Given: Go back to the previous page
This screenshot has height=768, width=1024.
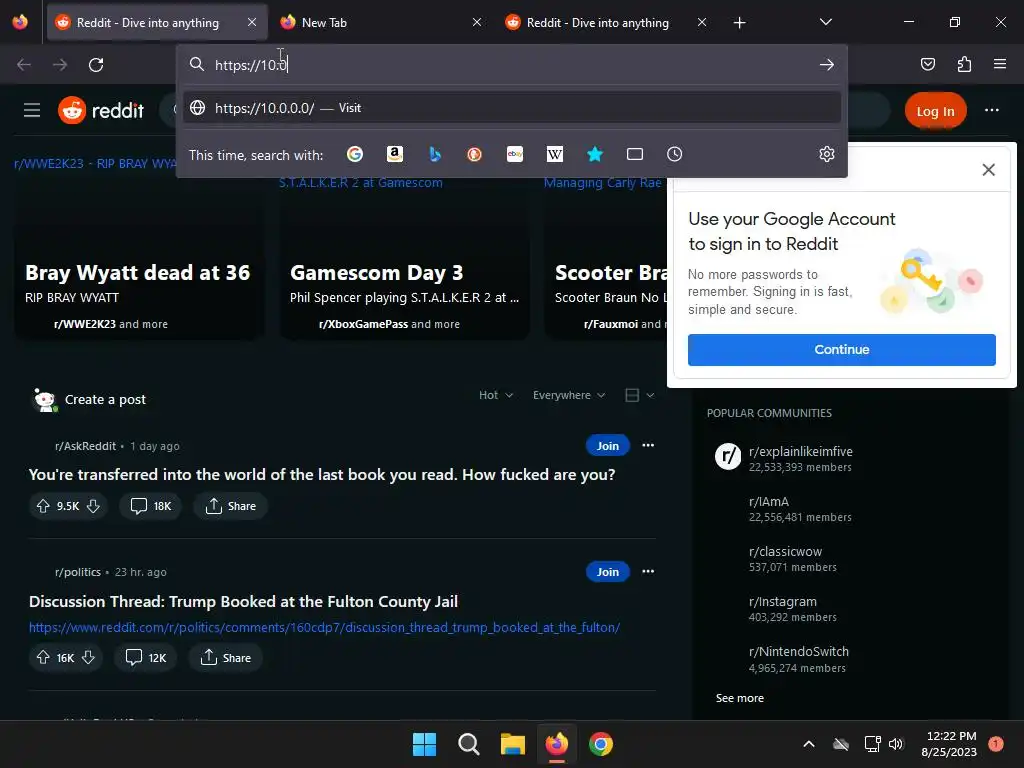Looking at the screenshot, I should [24, 65].
